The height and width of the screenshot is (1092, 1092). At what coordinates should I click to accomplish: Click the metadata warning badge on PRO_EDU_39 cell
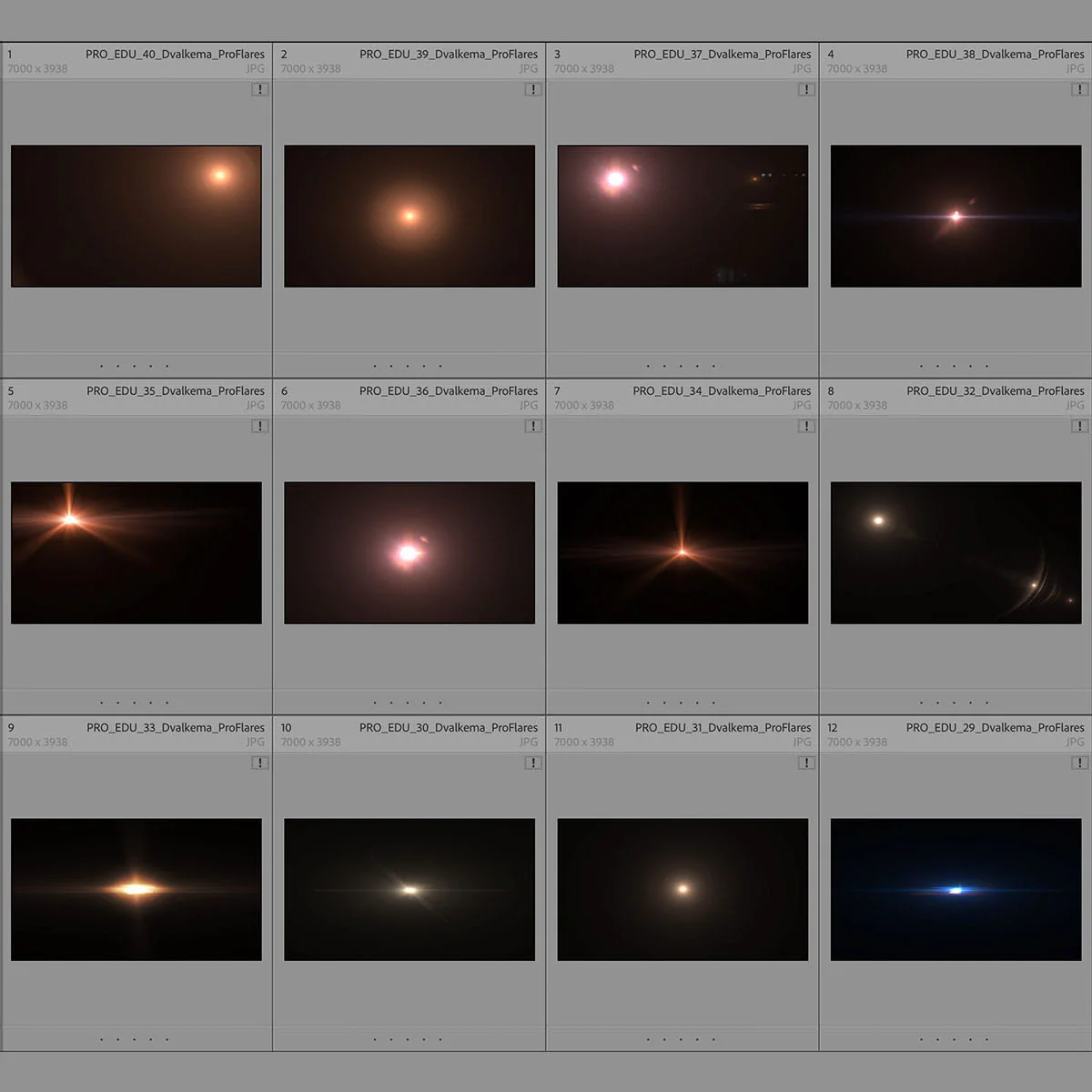tap(533, 89)
